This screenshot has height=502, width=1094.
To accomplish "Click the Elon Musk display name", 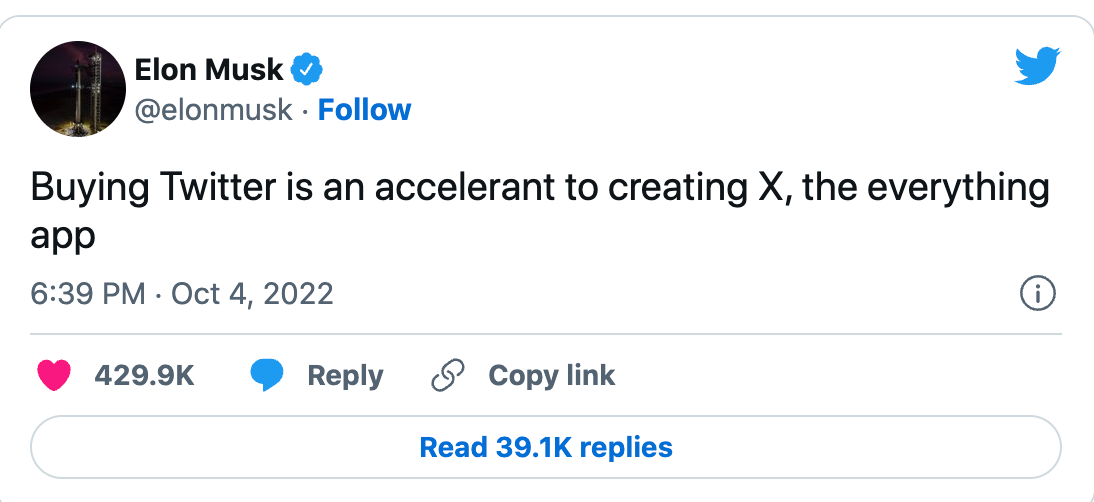I will click(x=209, y=70).
